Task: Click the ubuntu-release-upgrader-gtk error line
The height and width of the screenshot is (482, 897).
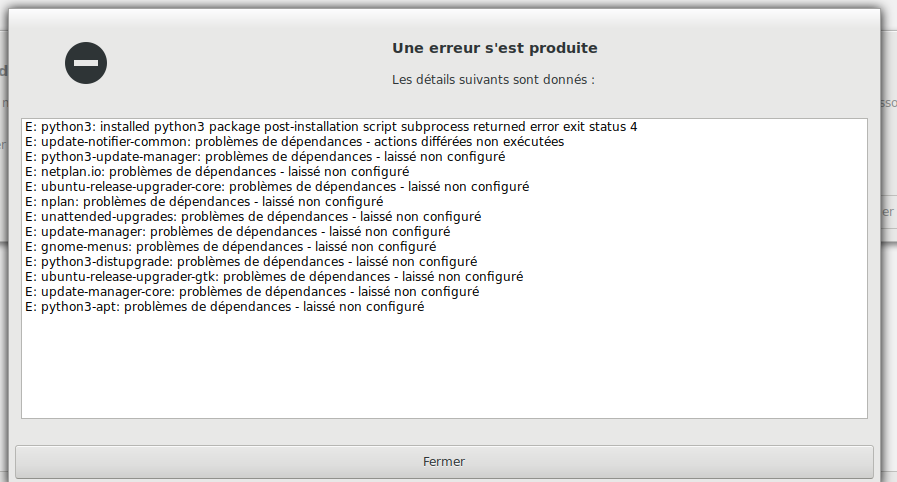Action: tap(274, 277)
